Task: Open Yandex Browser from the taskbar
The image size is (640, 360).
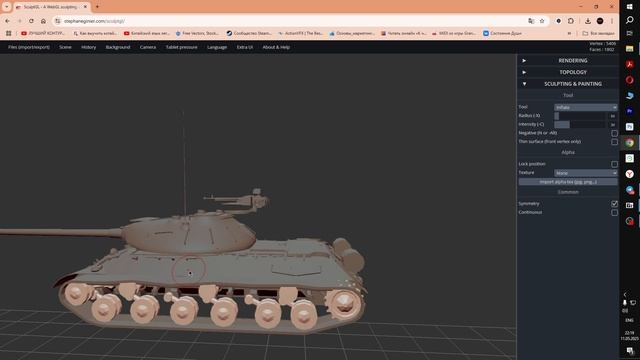Action: [x=629, y=174]
